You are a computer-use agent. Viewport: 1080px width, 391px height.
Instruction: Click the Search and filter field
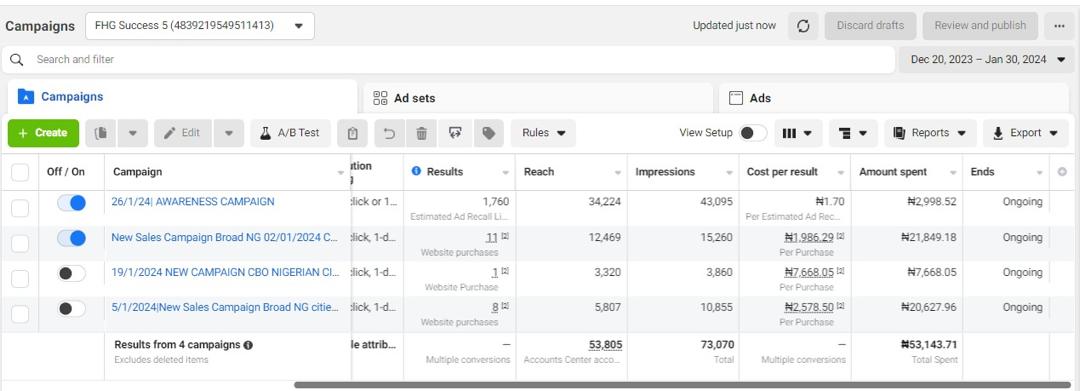(449, 59)
